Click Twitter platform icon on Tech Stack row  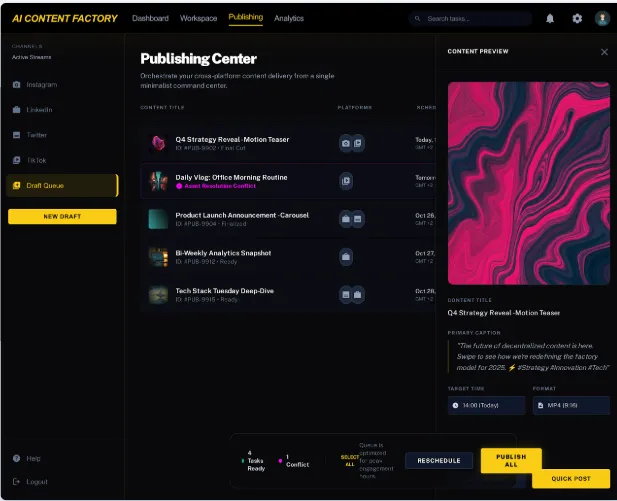(345, 294)
